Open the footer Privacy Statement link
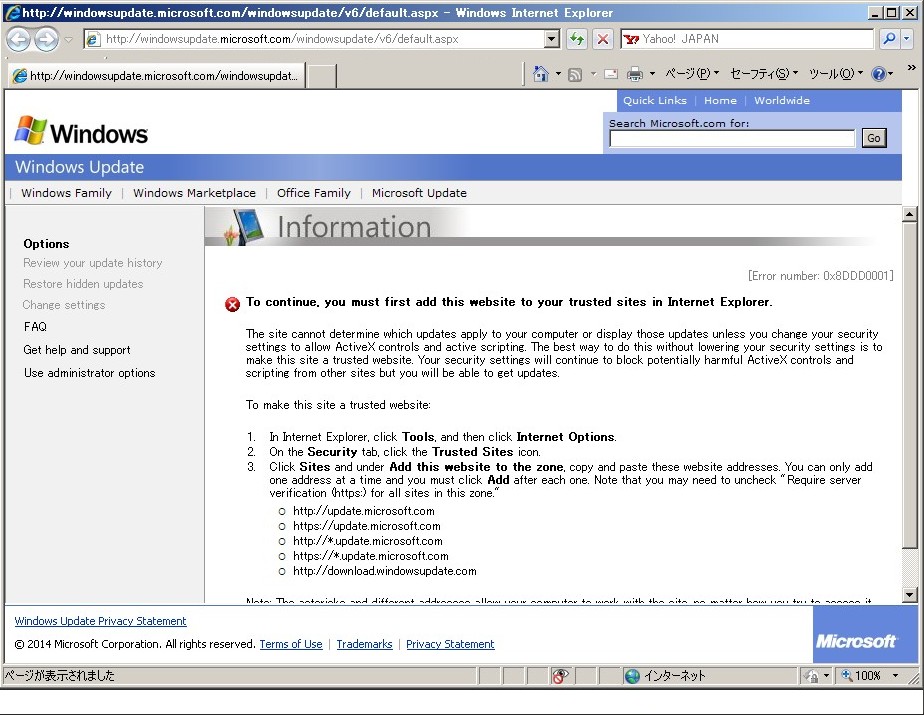Image resolution: width=924 pixels, height=715 pixels. coord(450,644)
